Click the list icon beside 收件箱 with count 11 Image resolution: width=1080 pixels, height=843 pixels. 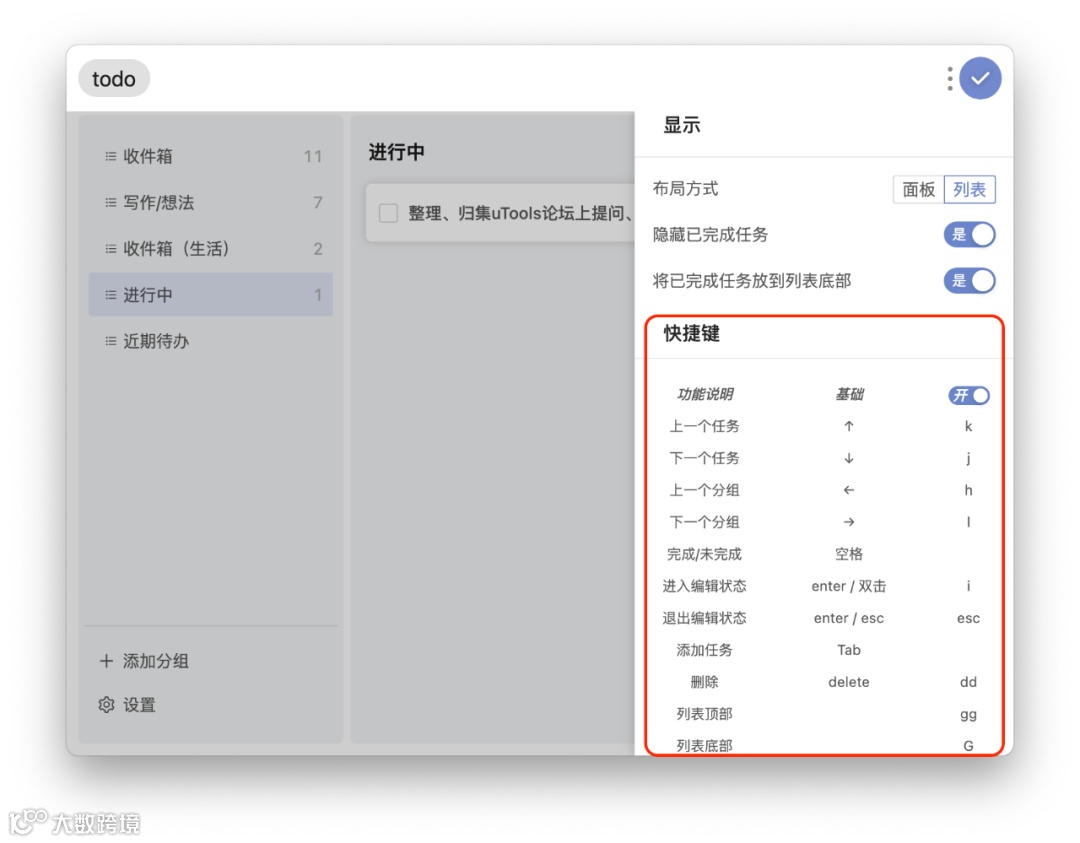point(110,156)
